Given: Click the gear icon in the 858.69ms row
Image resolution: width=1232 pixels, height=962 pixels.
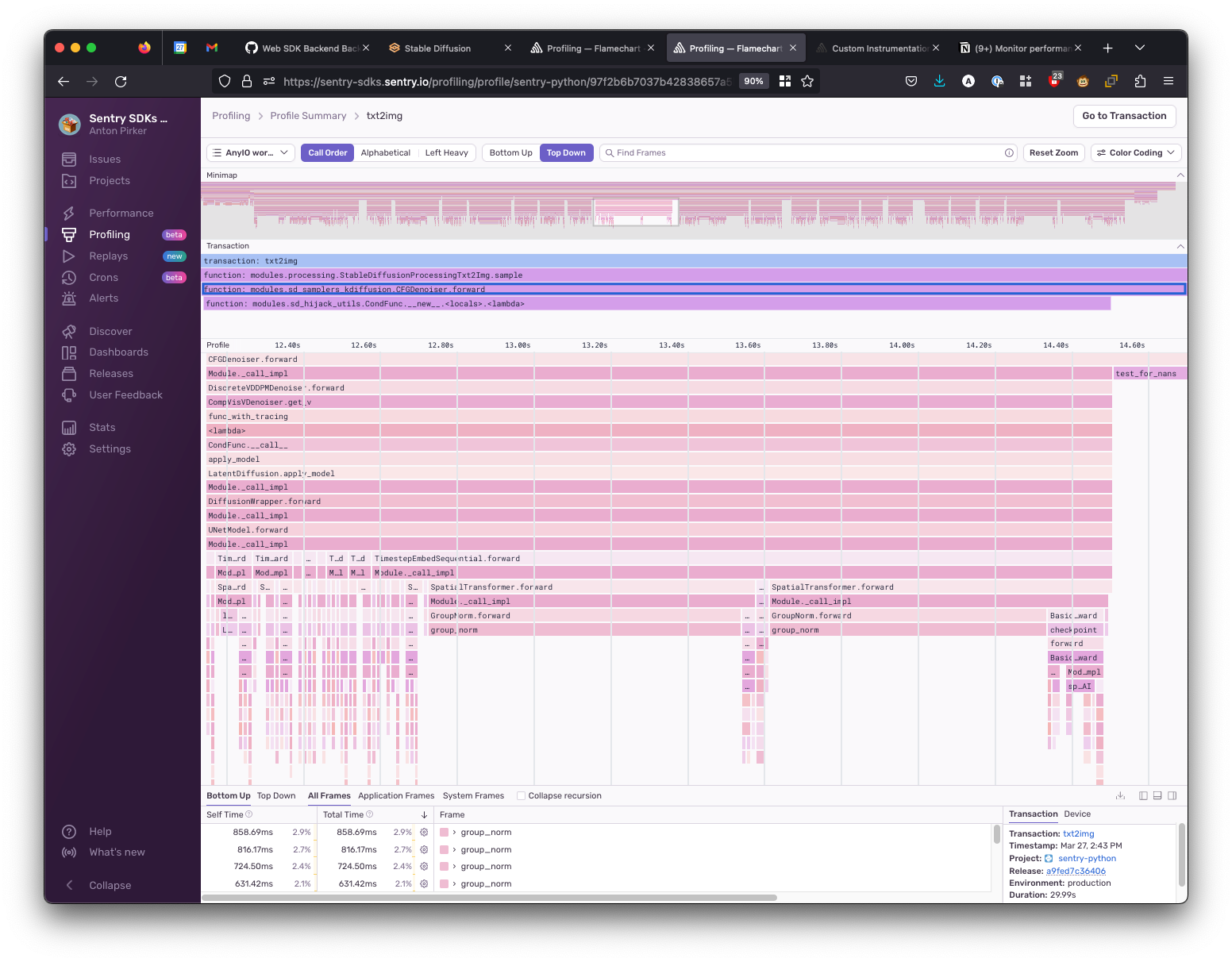Looking at the screenshot, I should [424, 833].
